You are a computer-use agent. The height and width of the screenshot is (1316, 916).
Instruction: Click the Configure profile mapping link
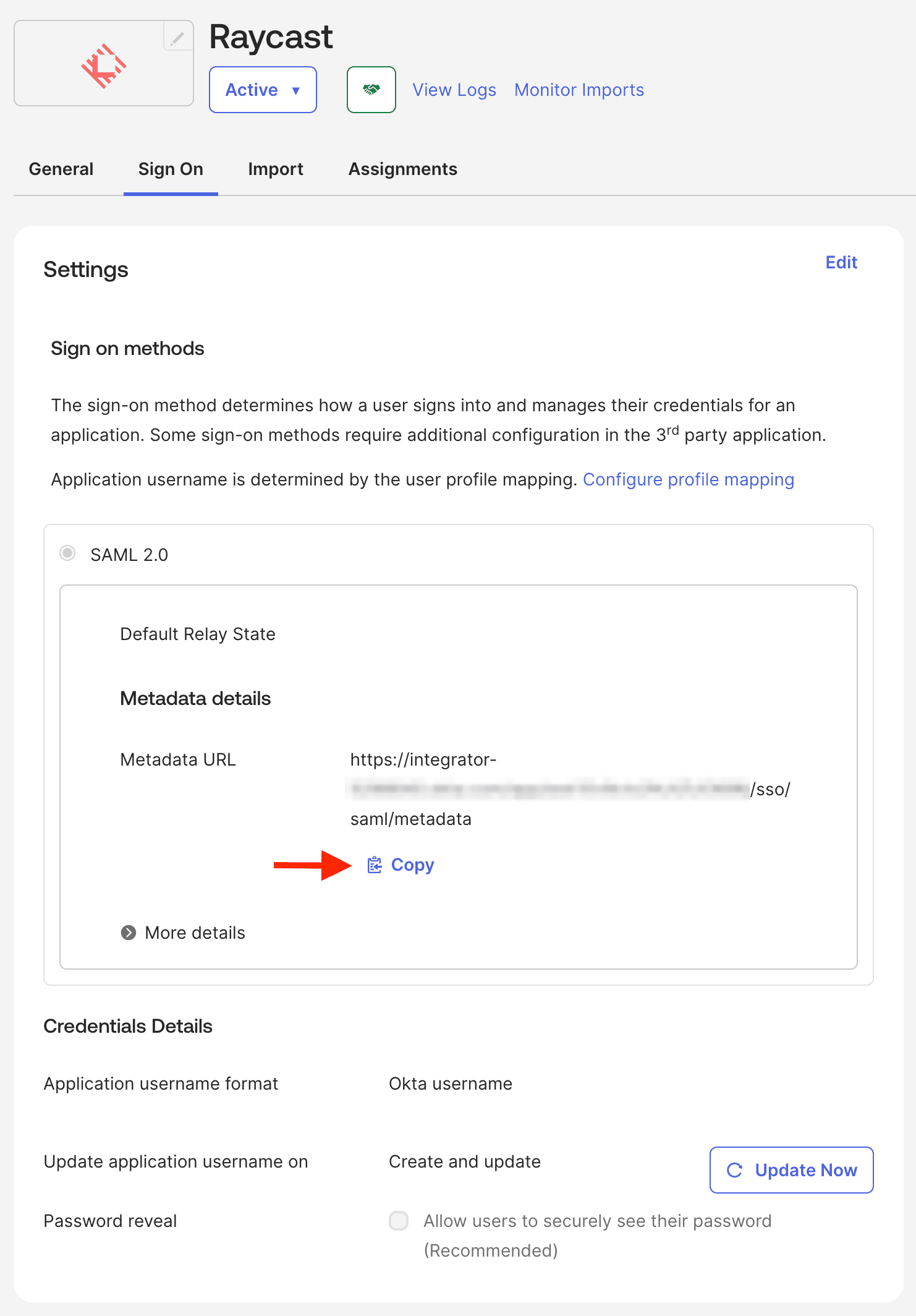click(x=689, y=479)
